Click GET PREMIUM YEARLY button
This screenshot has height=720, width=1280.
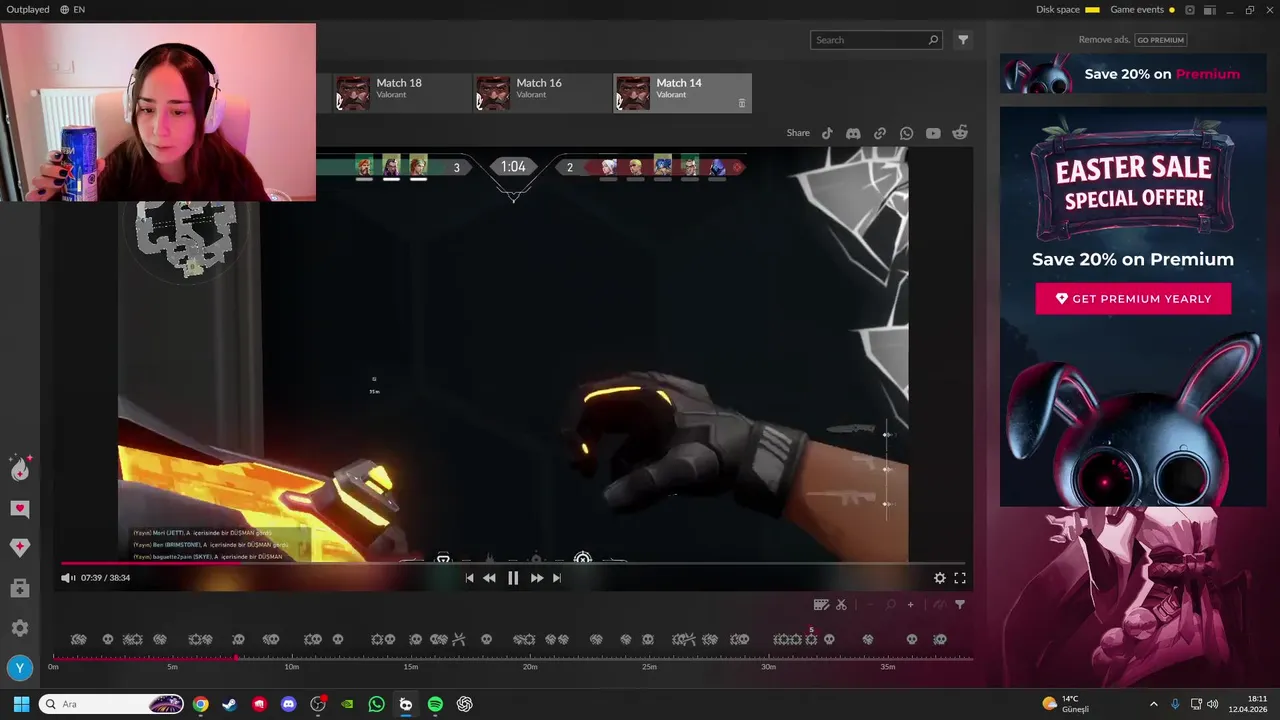tap(1133, 299)
